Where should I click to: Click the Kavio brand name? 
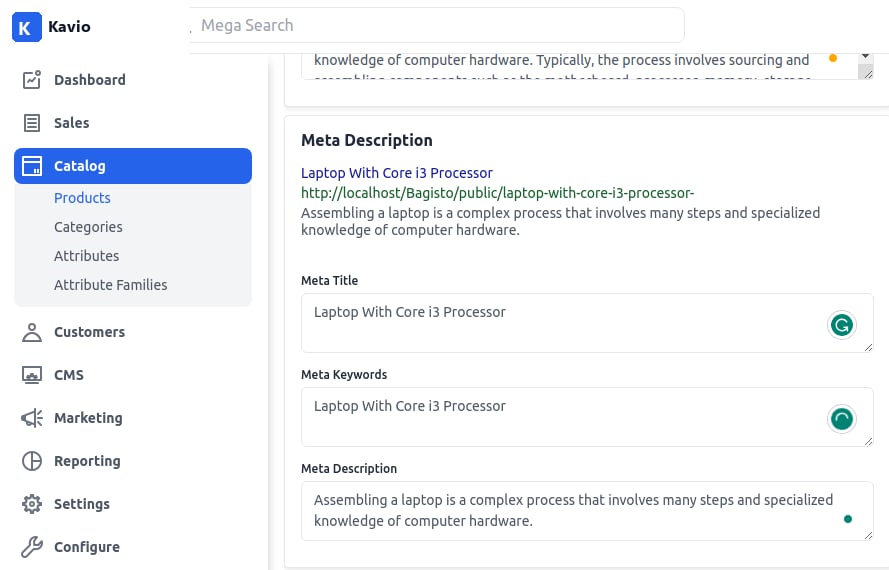[69, 27]
